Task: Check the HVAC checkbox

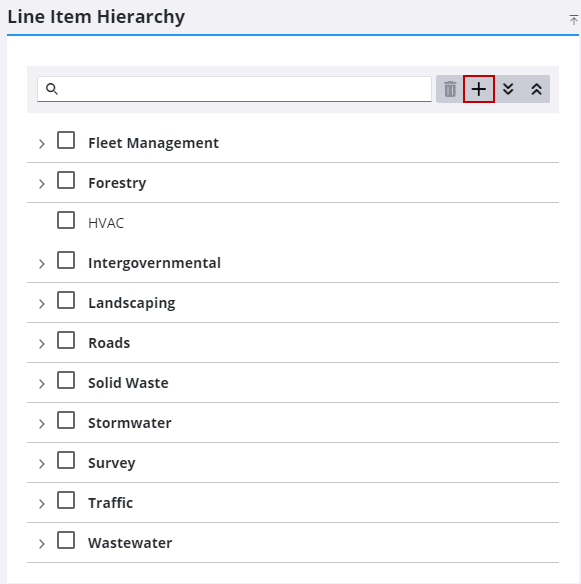Action: (x=66, y=220)
